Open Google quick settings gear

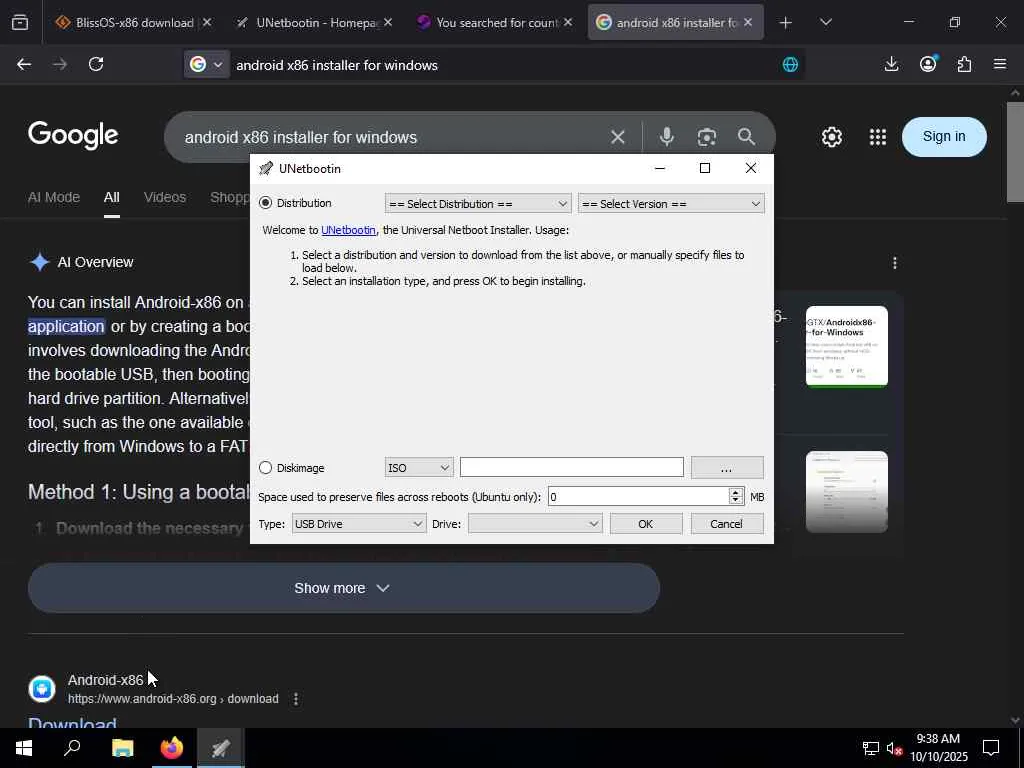[x=831, y=137]
